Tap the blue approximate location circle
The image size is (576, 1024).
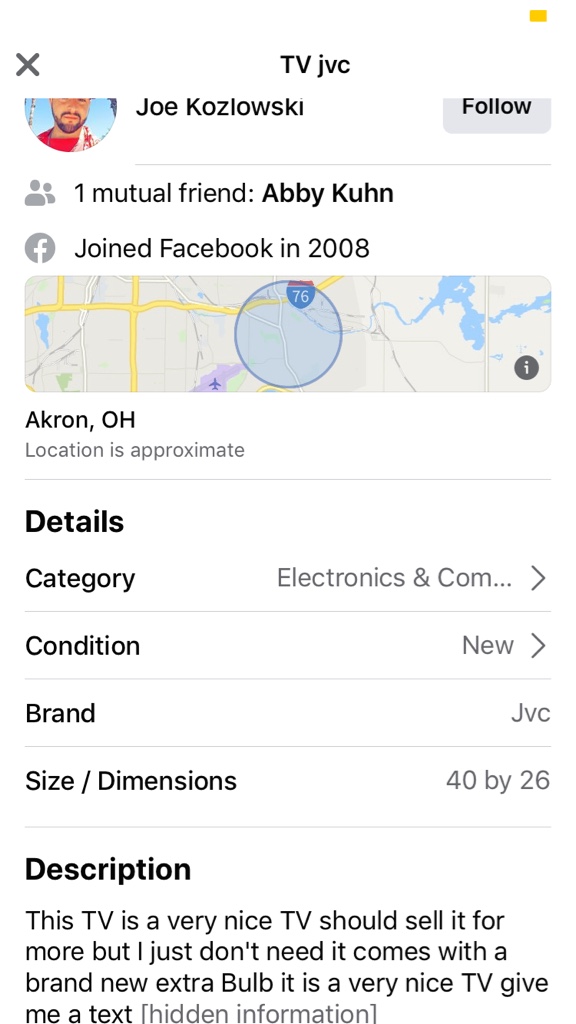pyautogui.click(x=288, y=334)
